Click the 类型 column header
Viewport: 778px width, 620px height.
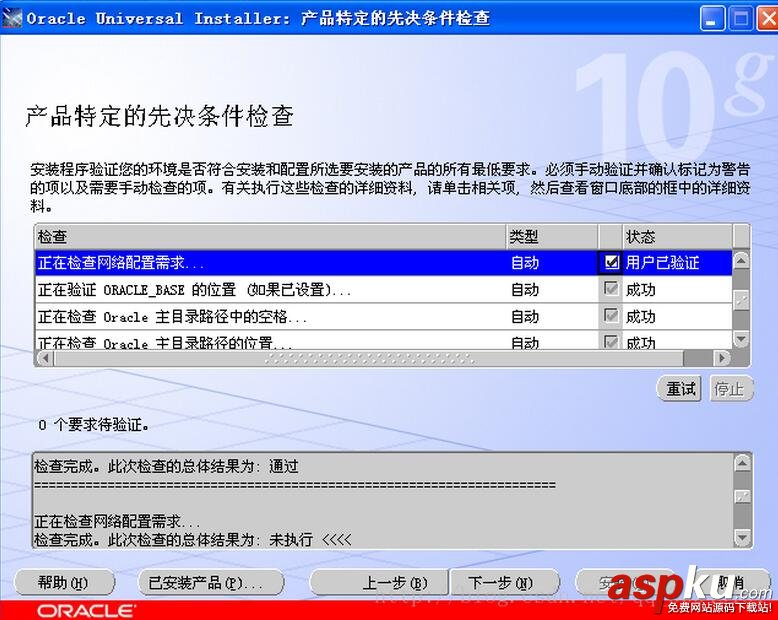click(552, 237)
